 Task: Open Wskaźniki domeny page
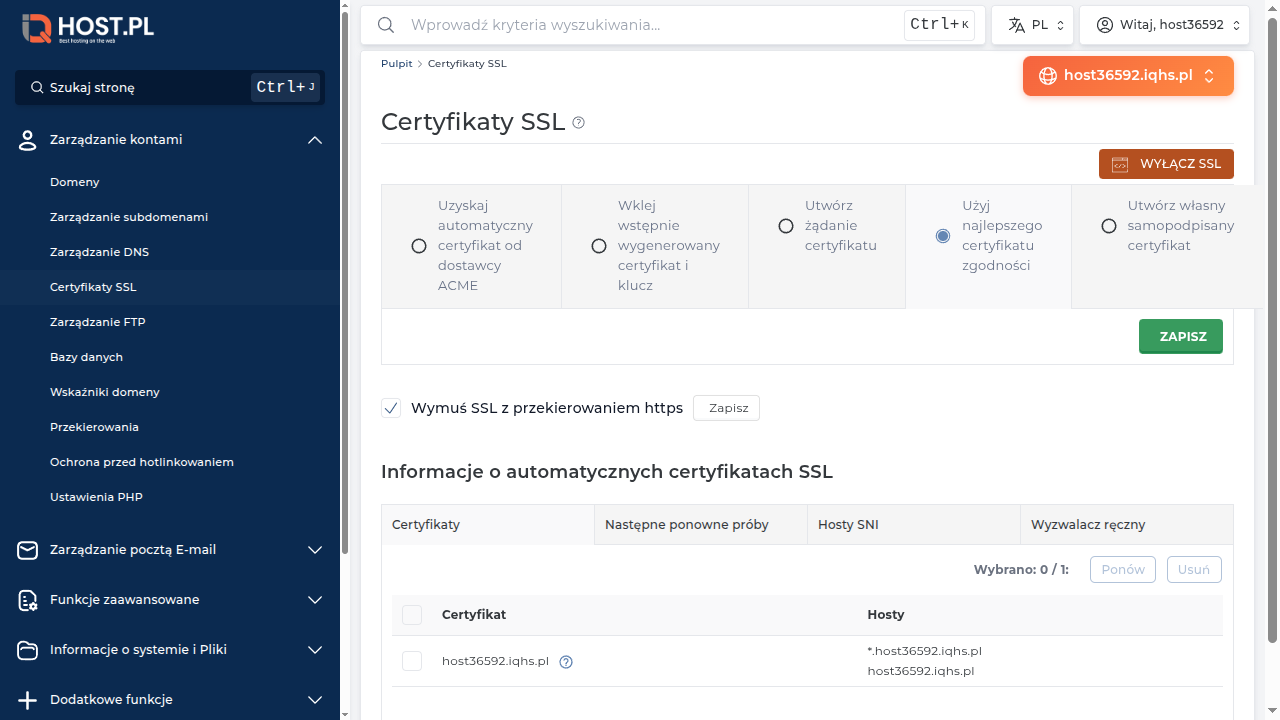click(105, 392)
